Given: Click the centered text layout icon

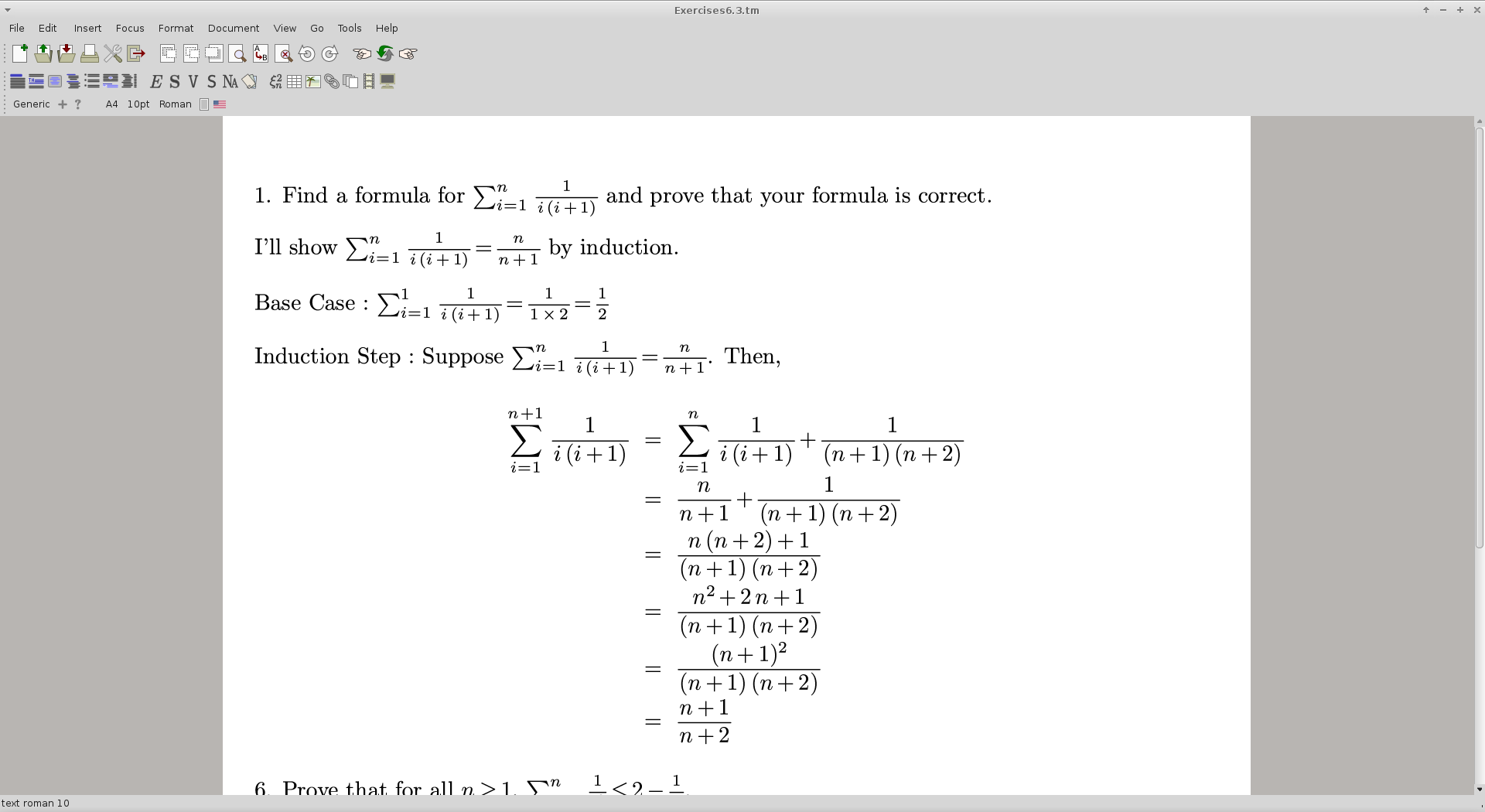Looking at the screenshot, I should pyautogui.click(x=73, y=81).
